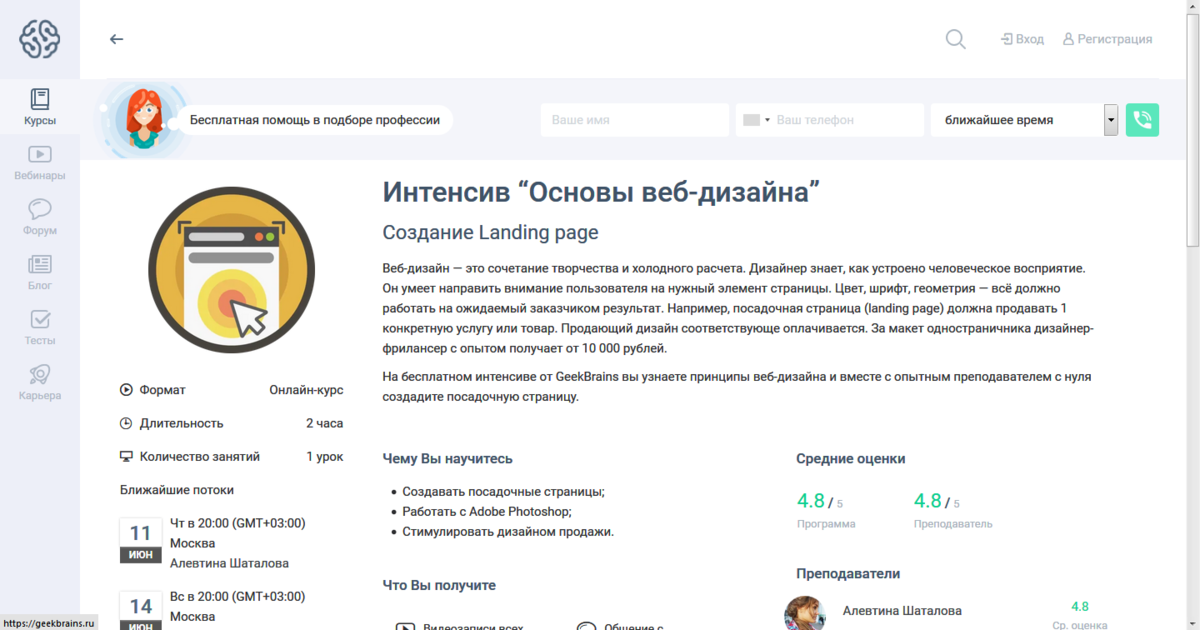Click the GeekBrains brain logo

pos(40,39)
